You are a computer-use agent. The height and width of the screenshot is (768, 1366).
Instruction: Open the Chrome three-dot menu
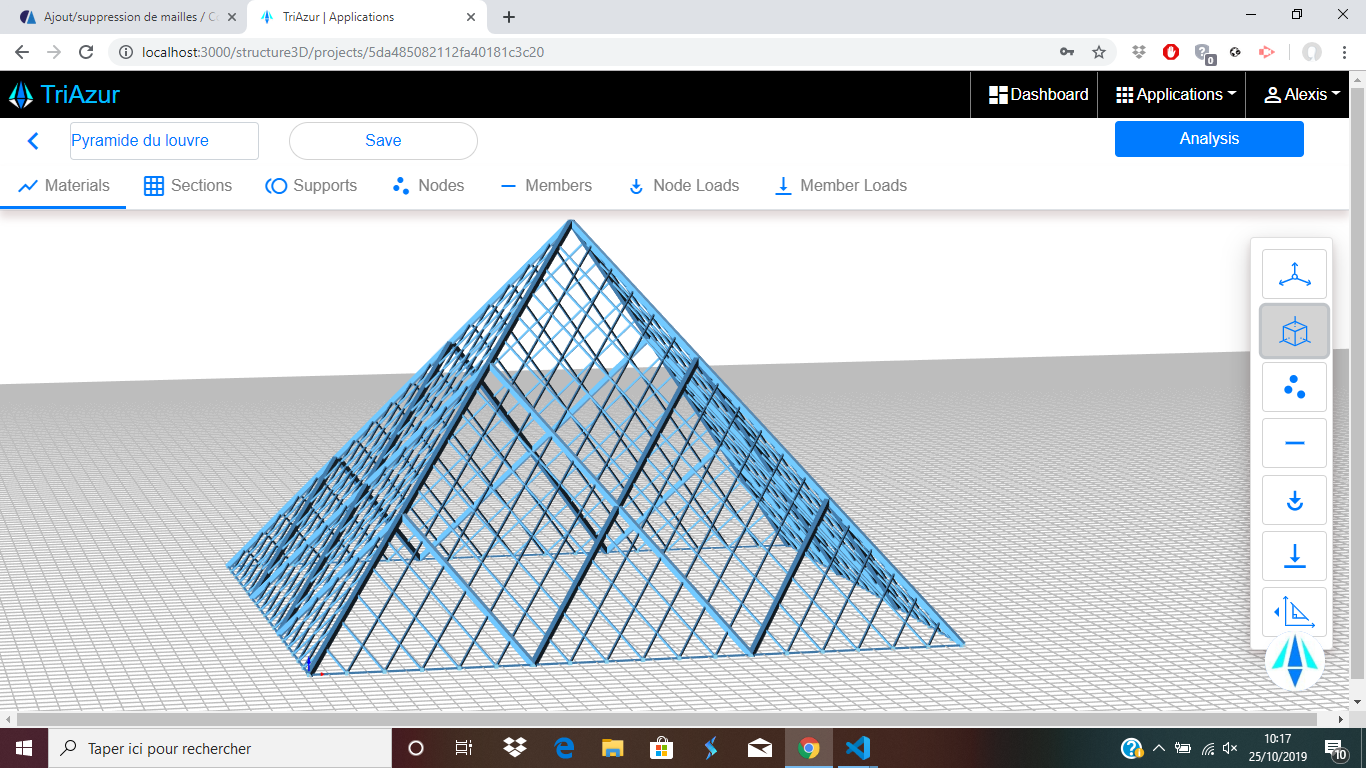pyautogui.click(x=1344, y=52)
